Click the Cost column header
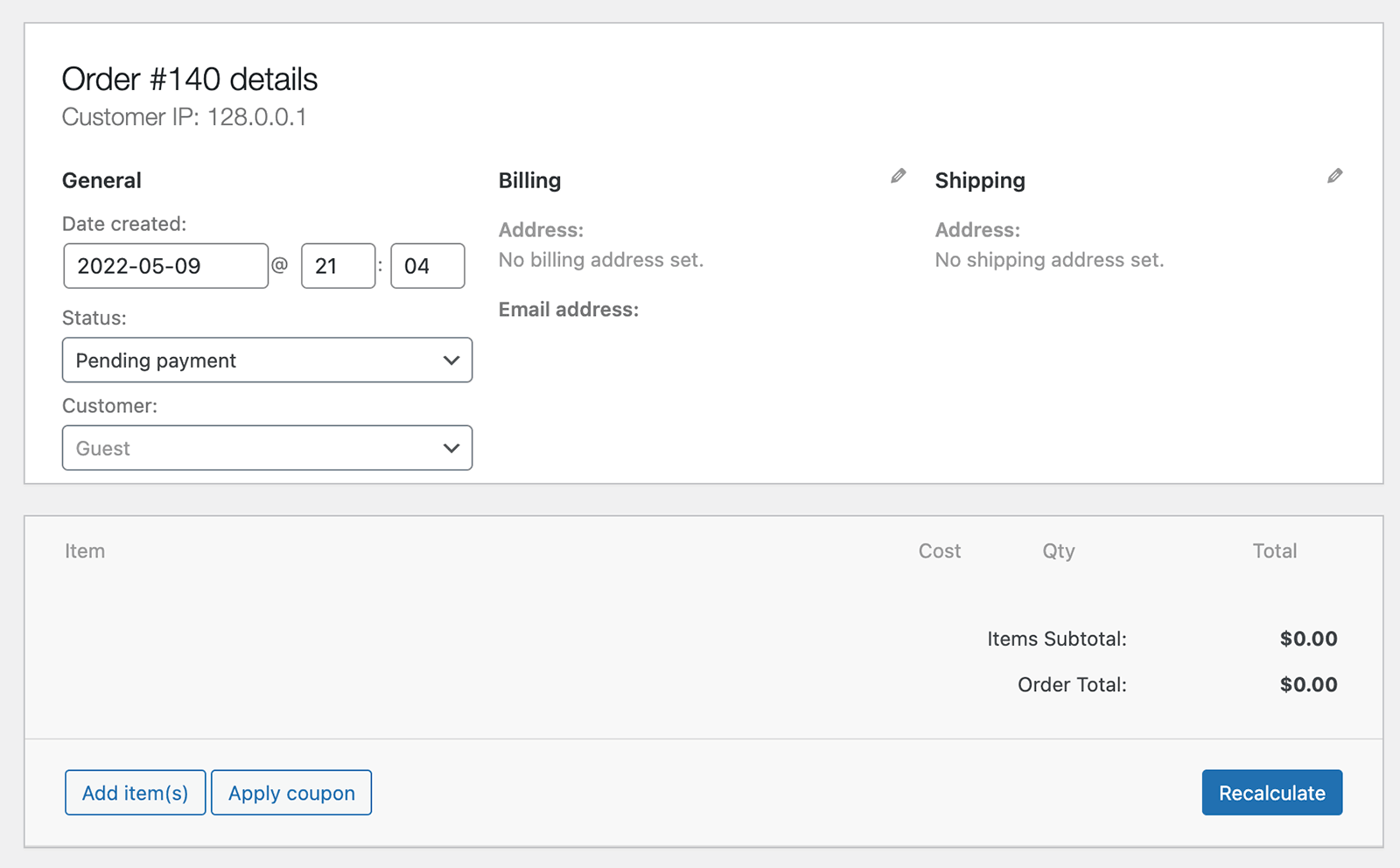1400x868 pixels. 939,550
